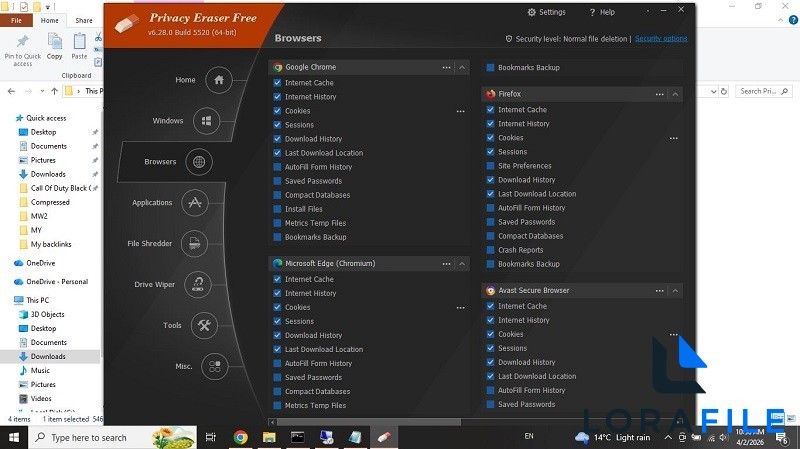Collapse the Firefox section
The height and width of the screenshot is (449, 800).
tap(675, 94)
